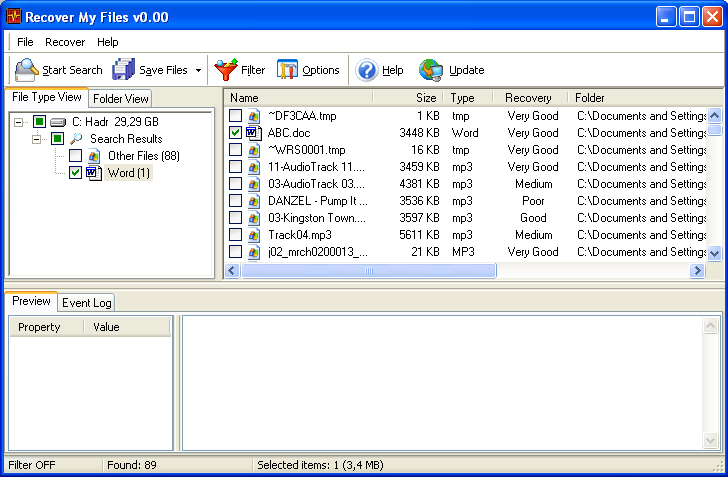The image size is (728, 477).
Task: Select the Other Files (88) tree item
Action: 143,156
